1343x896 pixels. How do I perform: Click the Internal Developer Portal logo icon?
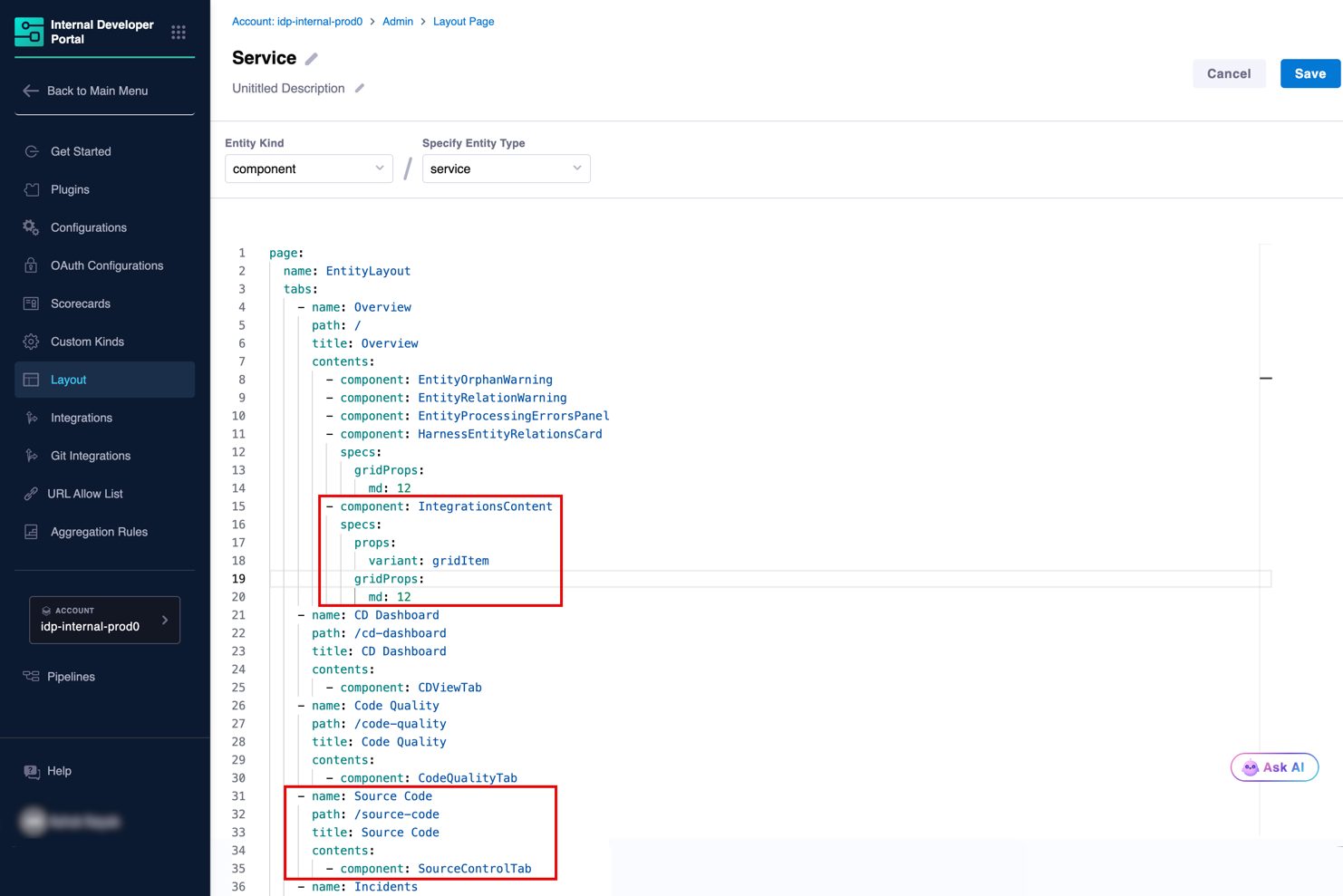(x=29, y=32)
